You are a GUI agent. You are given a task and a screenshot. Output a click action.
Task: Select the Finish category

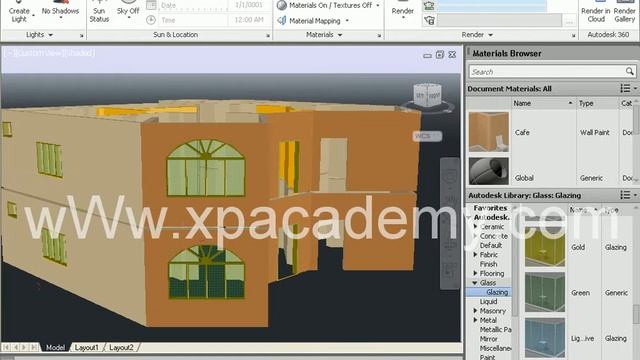[488, 264]
